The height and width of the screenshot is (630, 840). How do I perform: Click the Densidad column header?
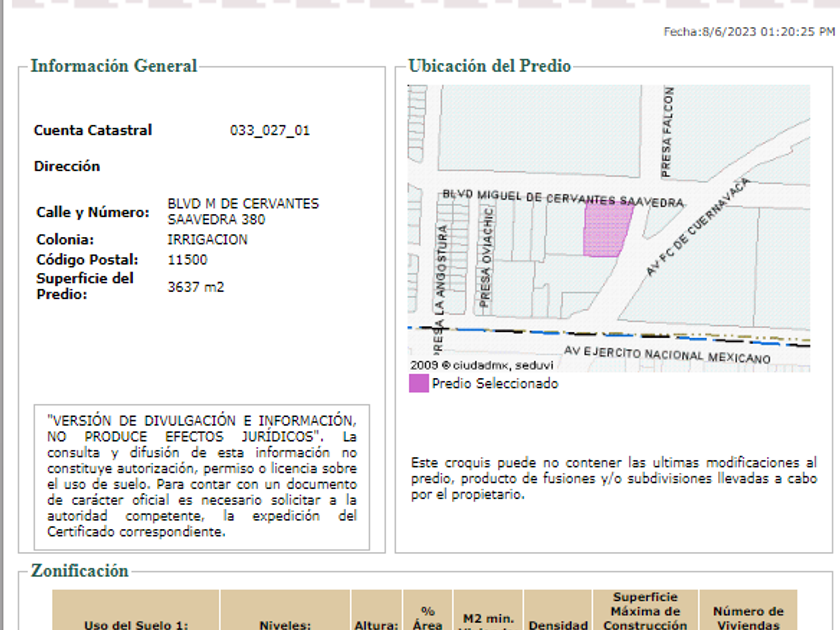pos(558,625)
